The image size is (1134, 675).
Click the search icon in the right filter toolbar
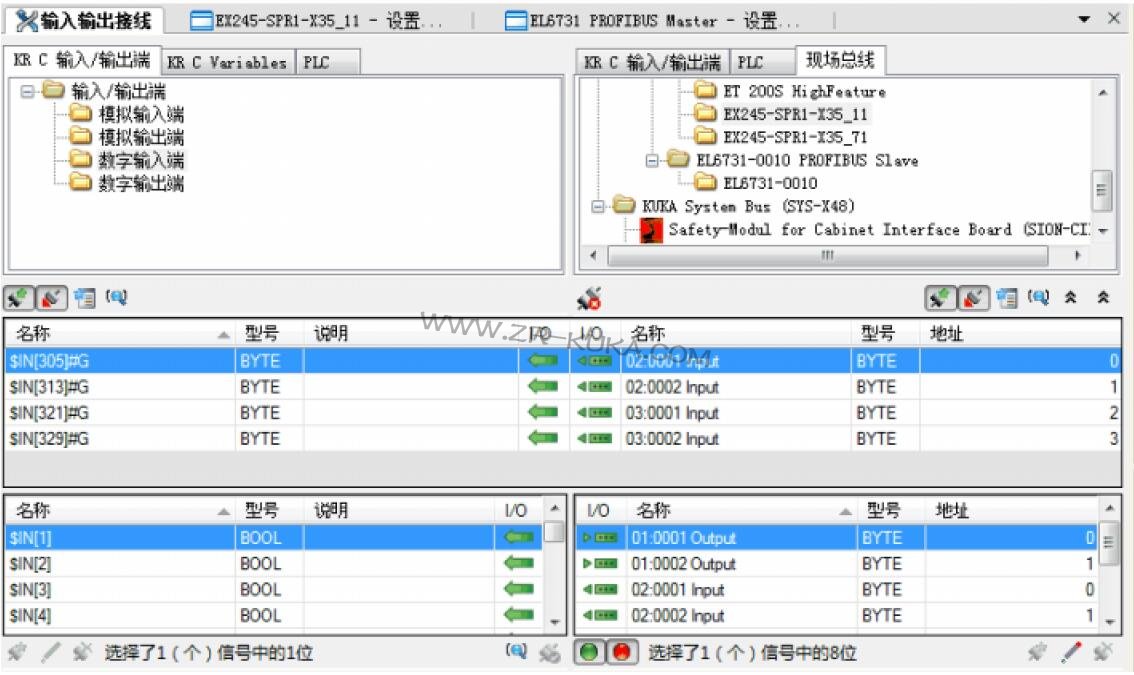(1039, 297)
